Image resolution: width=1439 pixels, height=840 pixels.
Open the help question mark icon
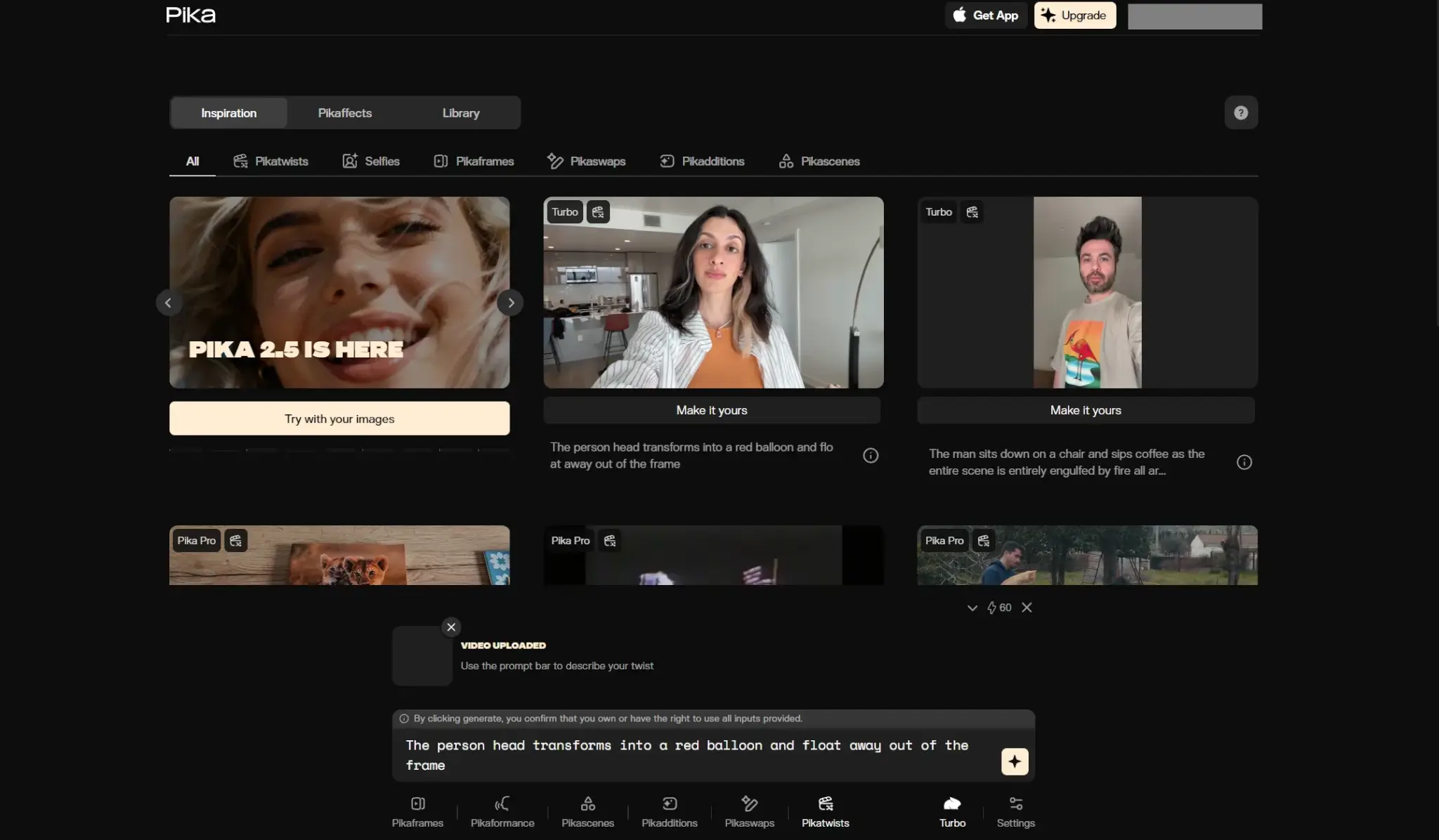pyautogui.click(x=1240, y=112)
